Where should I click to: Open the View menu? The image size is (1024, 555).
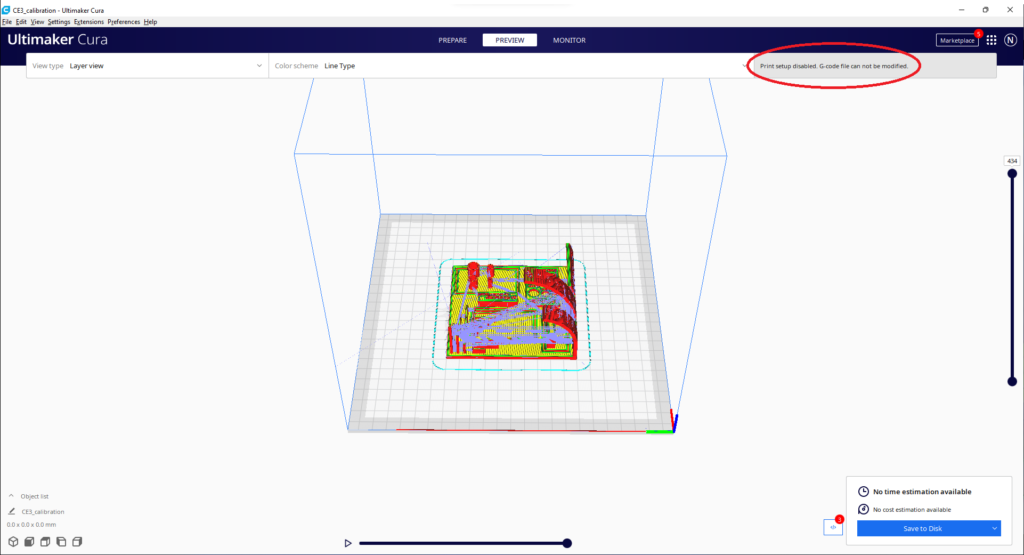[x=37, y=22]
